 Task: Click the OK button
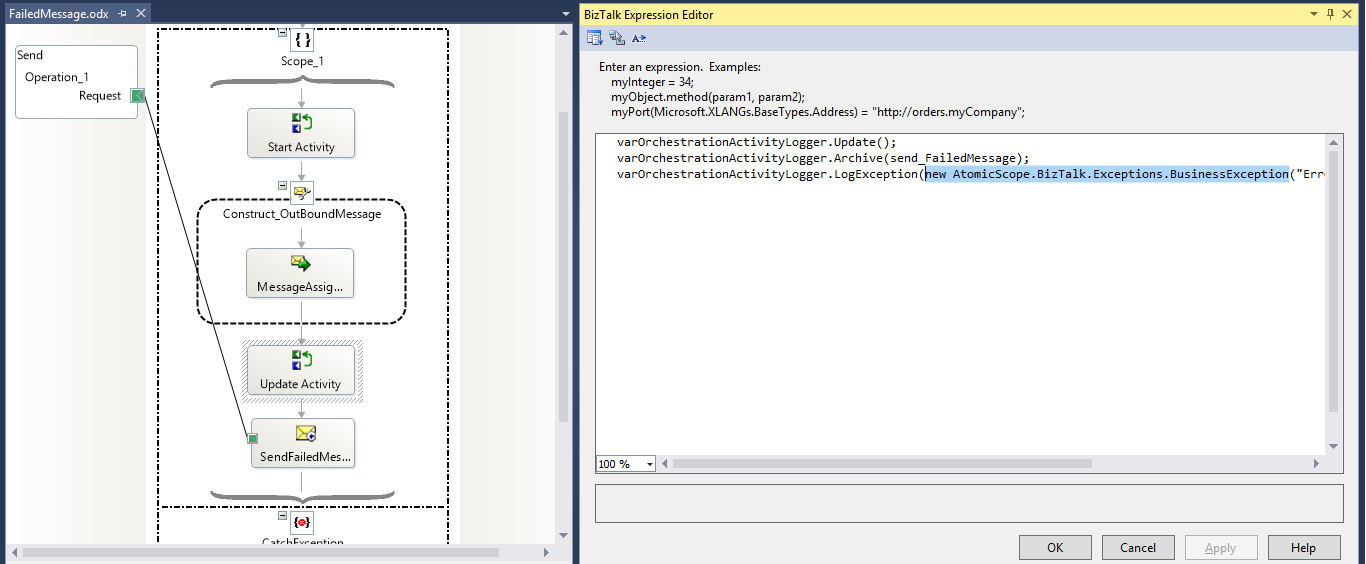pos(1055,548)
